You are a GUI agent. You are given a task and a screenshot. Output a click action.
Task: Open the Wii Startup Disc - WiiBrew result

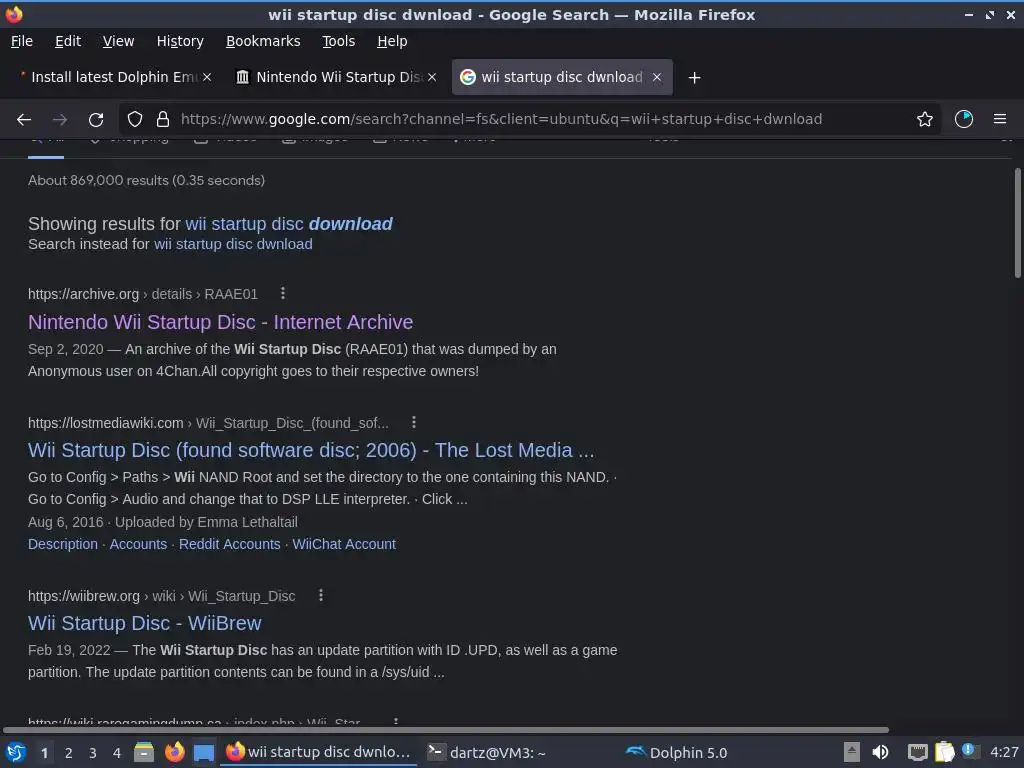[x=144, y=623]
